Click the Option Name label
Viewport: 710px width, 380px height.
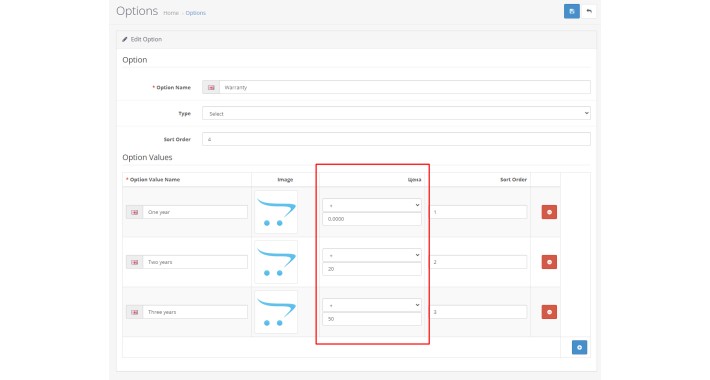173,87
